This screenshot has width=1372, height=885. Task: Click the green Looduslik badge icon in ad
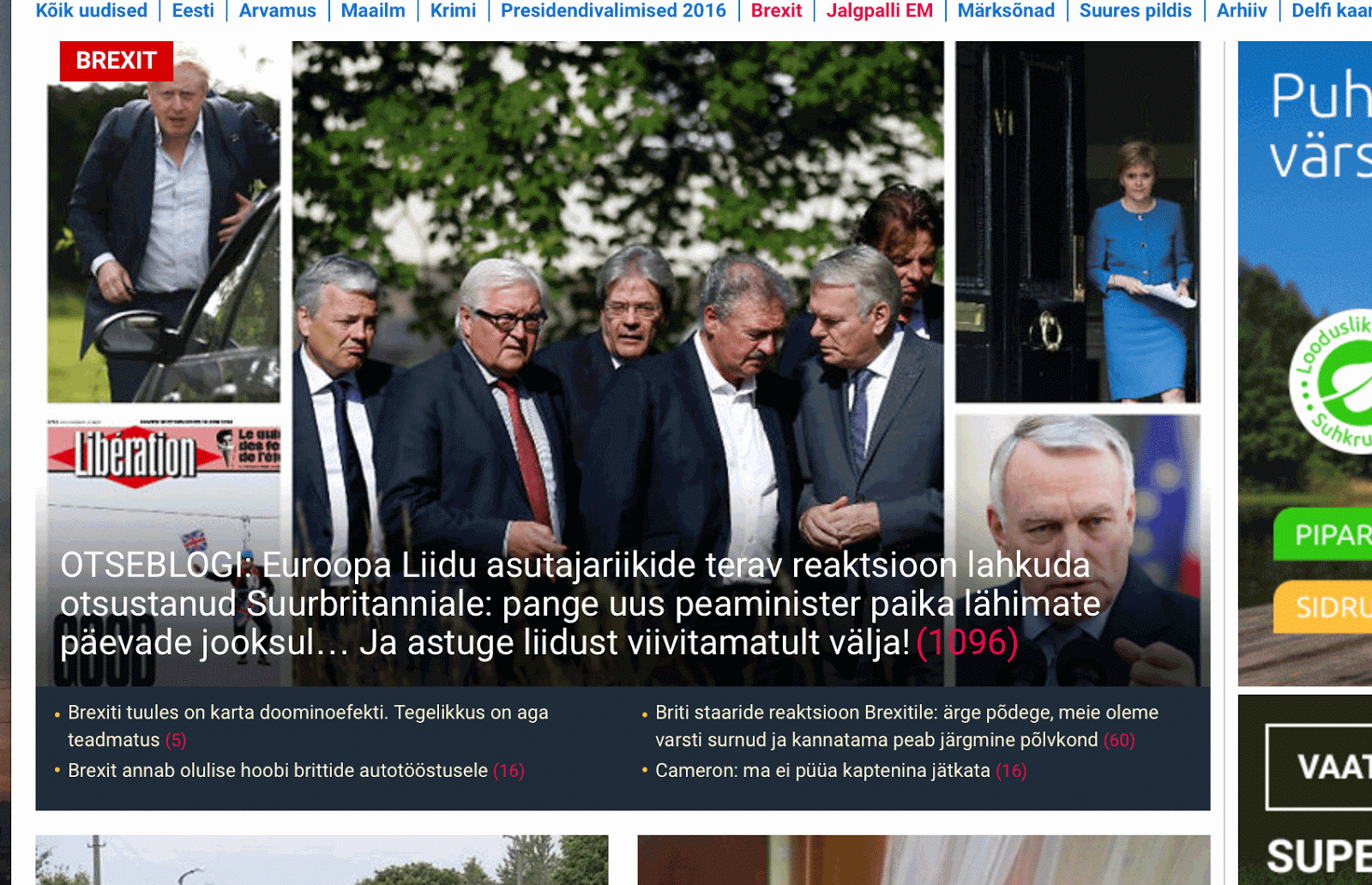coord(1332,381)
